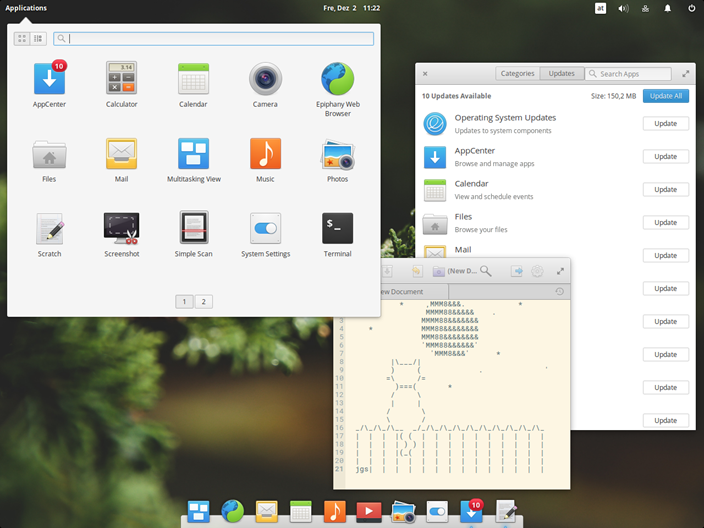Open System Settings from the launcher grid
This screenshot has height=528, width=704.
pyautogui.click(x=265, y=228)
